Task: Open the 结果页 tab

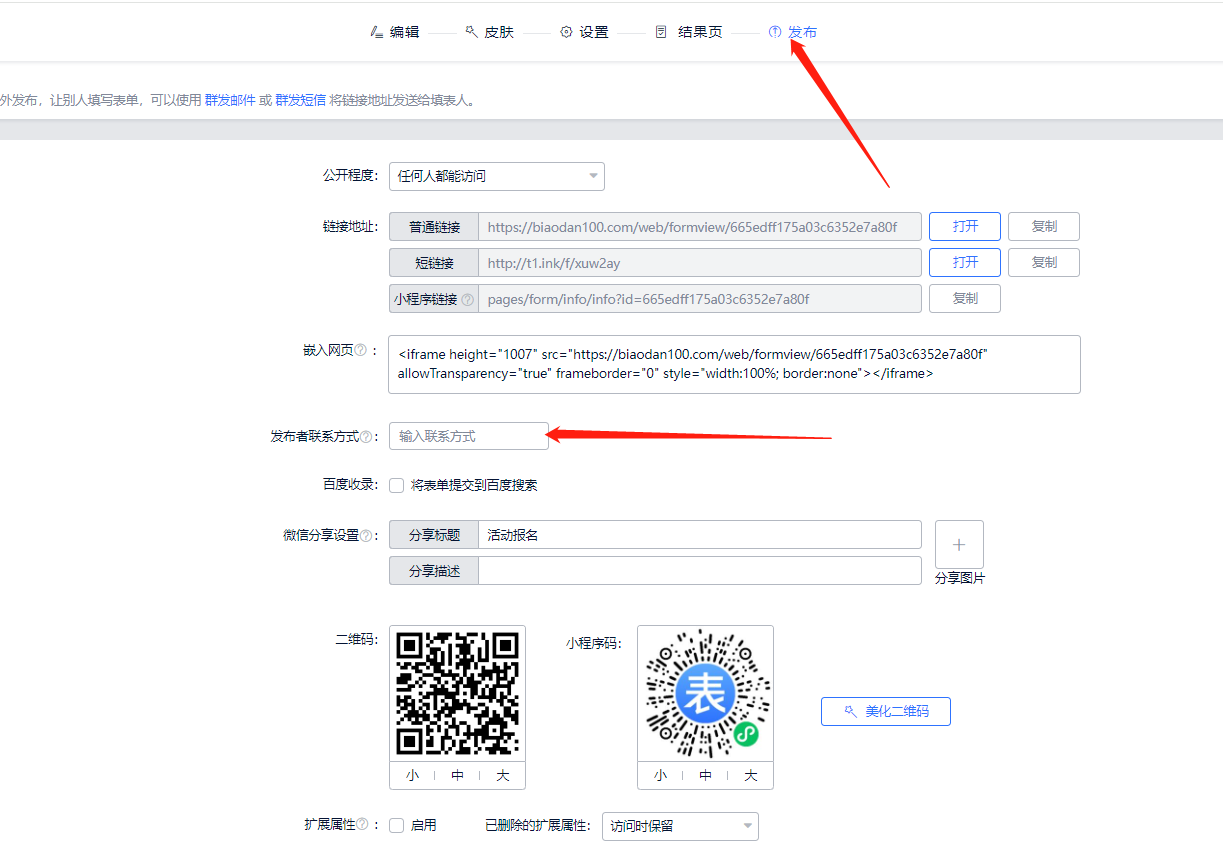Action: pyautogui.click(x=690, y=32)
